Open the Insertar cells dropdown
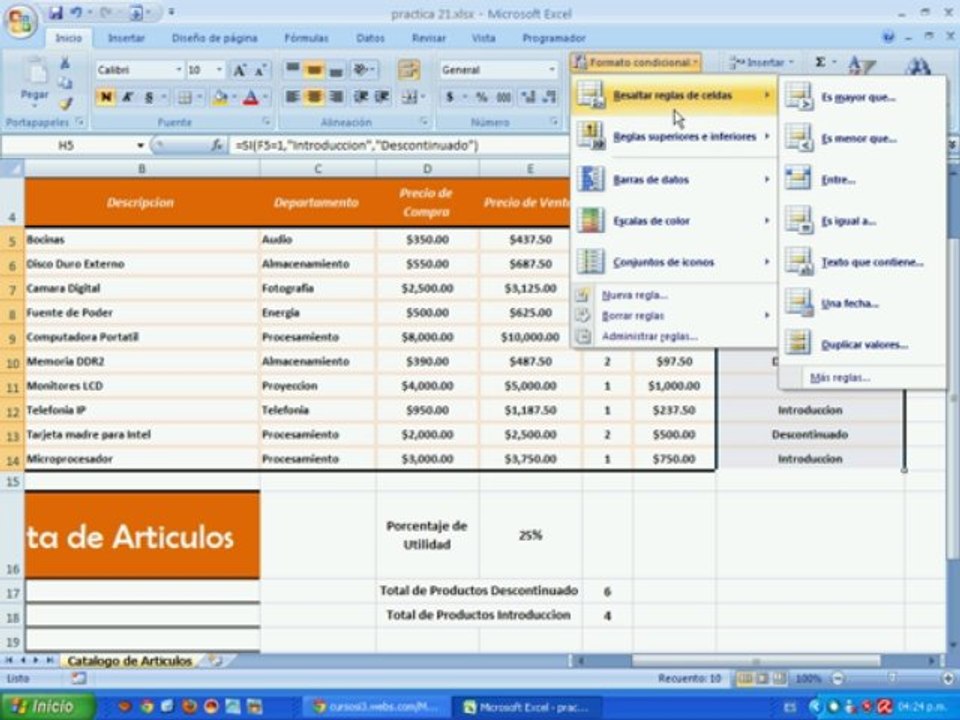 coord(761,62)
